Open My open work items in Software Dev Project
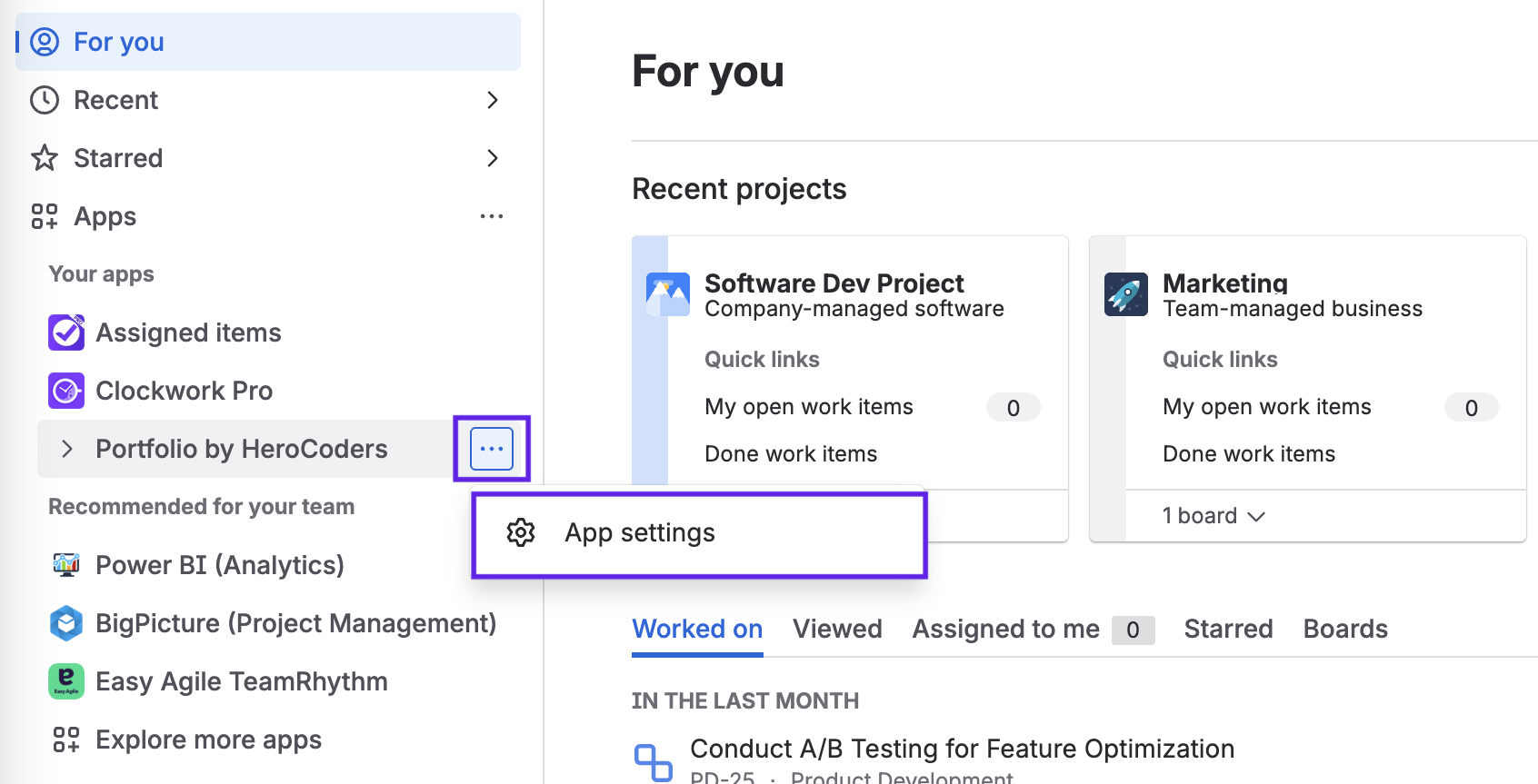 (808, 407)
